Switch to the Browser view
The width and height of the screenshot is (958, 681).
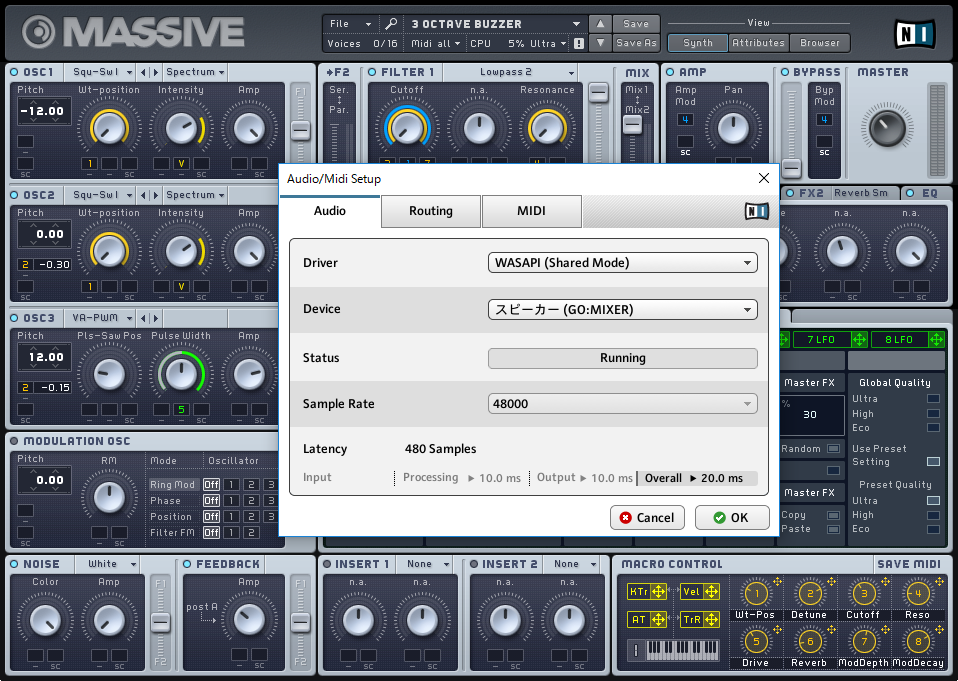click(x=819, y=43)
